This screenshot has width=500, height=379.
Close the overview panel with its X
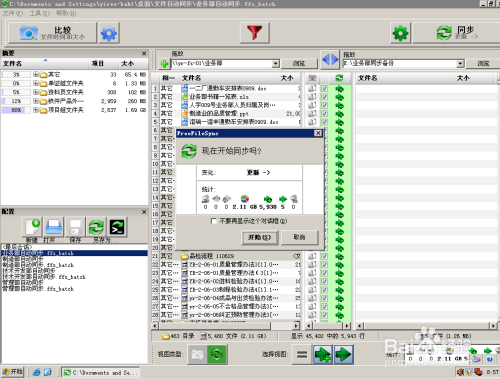coord(144,53)
